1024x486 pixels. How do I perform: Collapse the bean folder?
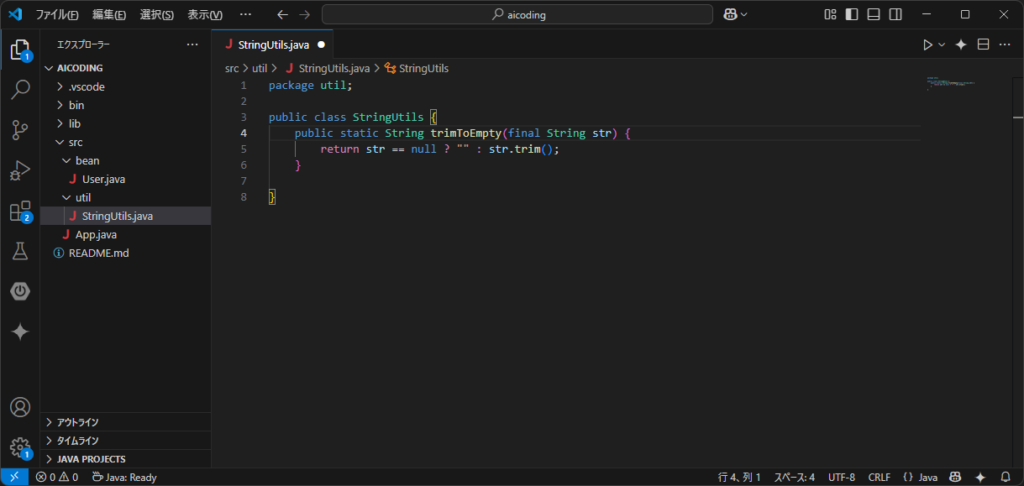point(125,161)
